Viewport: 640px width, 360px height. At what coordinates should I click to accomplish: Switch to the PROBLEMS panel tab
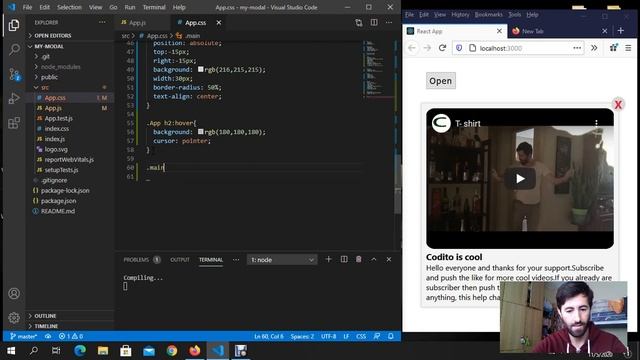136,260
